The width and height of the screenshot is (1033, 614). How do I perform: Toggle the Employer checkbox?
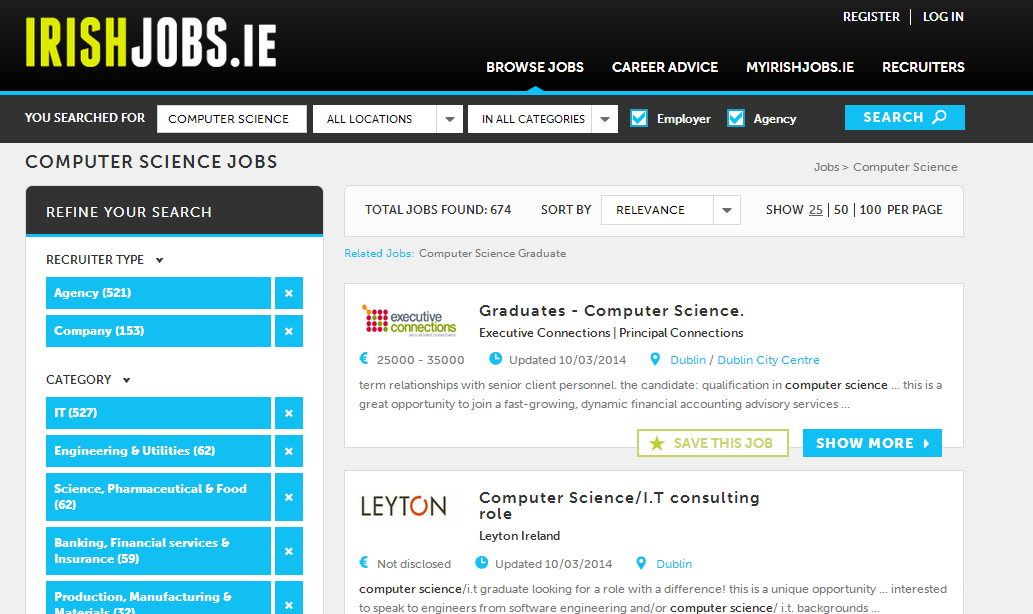(x=638, y=118)
